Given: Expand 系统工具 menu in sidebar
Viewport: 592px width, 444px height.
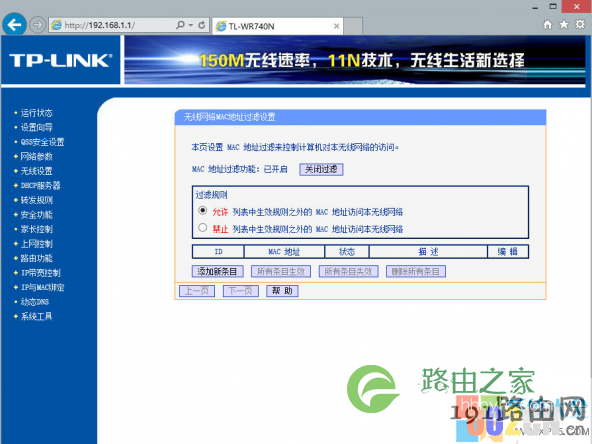Looking at the screenshot, I should coord(36,316).
